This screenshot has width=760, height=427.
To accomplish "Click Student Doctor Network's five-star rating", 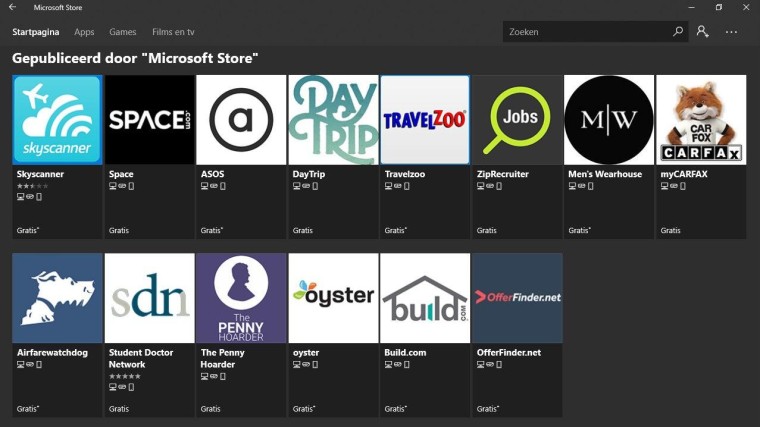I will pyautogui.click(x=125, y=376).
